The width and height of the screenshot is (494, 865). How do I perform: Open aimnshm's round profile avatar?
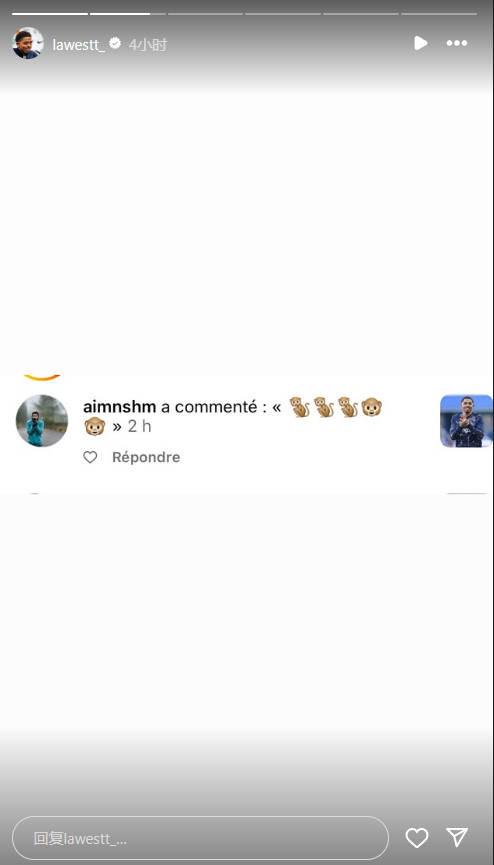click(x=42, y=420)
